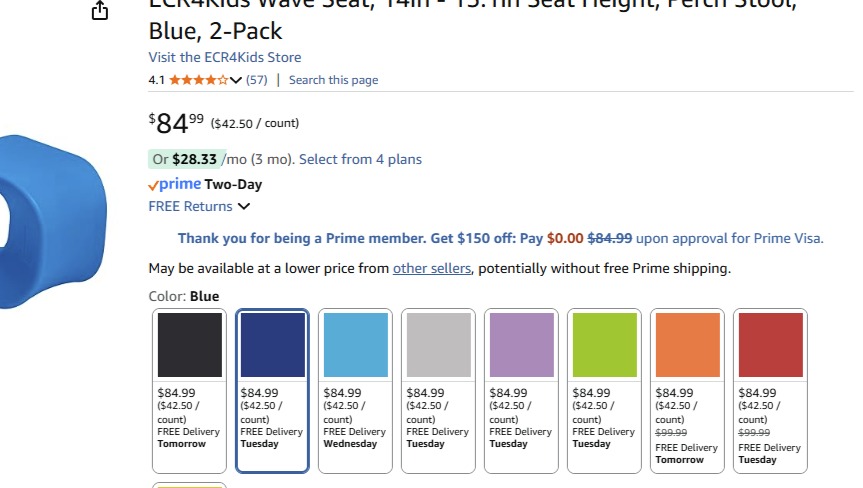Click the share icon

99,11
